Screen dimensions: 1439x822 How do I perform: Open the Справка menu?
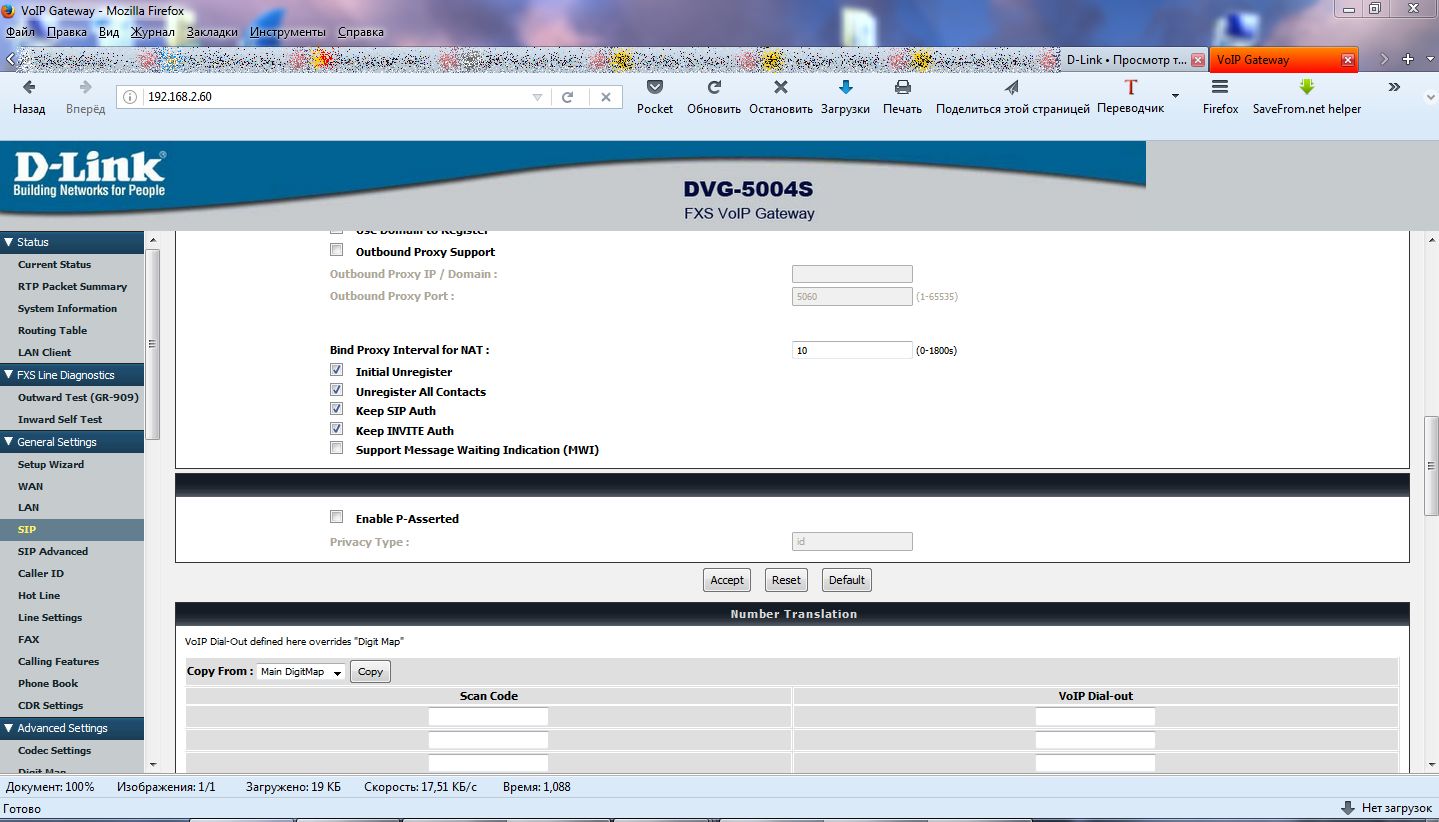tap(361, 32)
